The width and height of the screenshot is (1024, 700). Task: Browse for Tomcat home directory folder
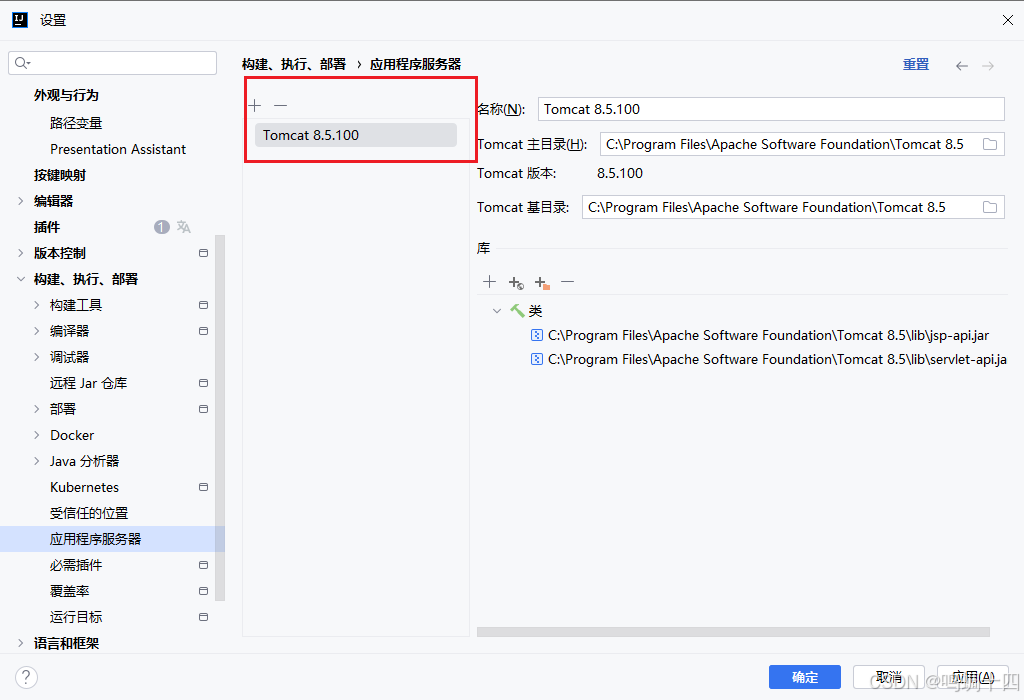pos(990,144)
